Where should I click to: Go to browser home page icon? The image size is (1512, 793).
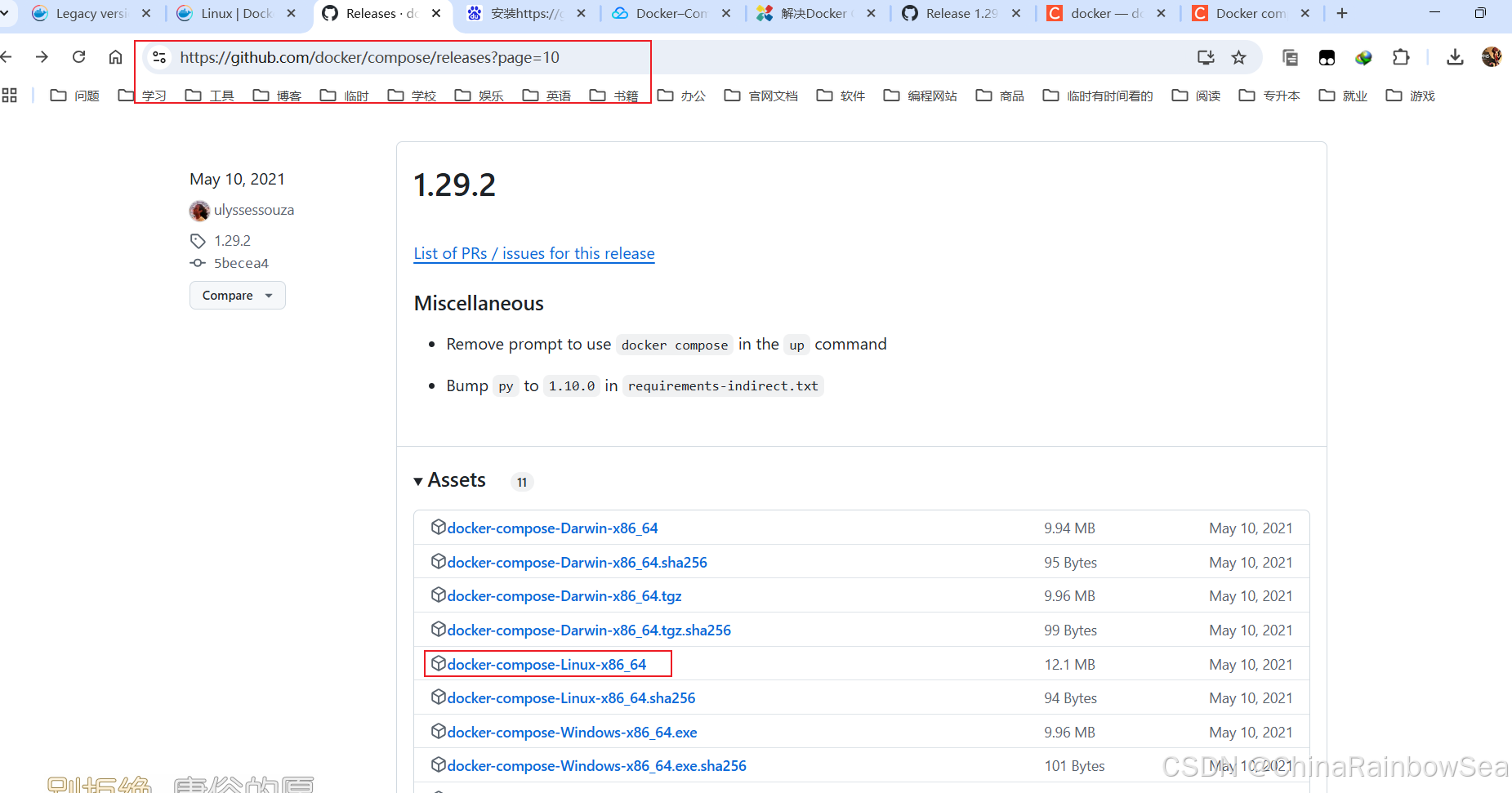pos(115,57)
